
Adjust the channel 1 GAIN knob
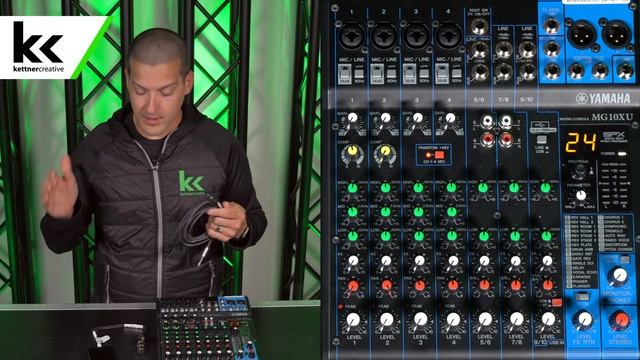click(352, 118)
